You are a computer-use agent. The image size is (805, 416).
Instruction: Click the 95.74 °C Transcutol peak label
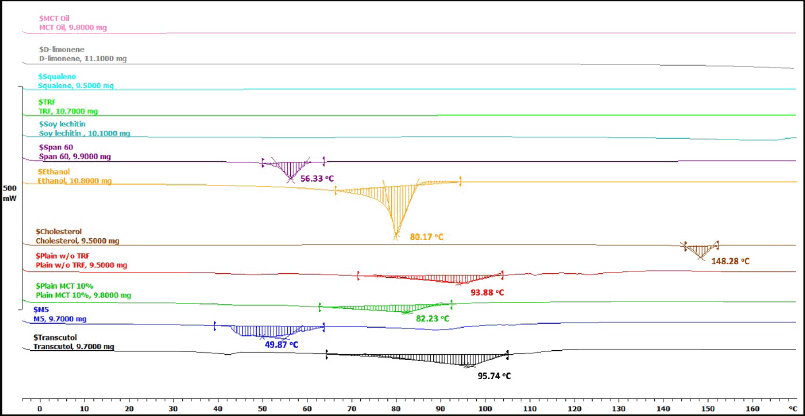(494, 377)
